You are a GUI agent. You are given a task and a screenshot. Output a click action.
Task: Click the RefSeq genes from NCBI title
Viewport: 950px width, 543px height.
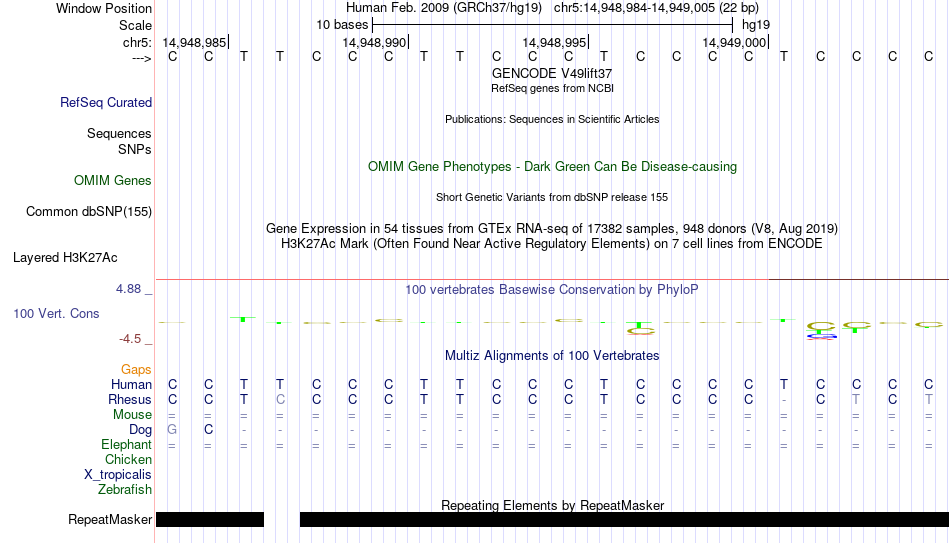coord(552,88)
